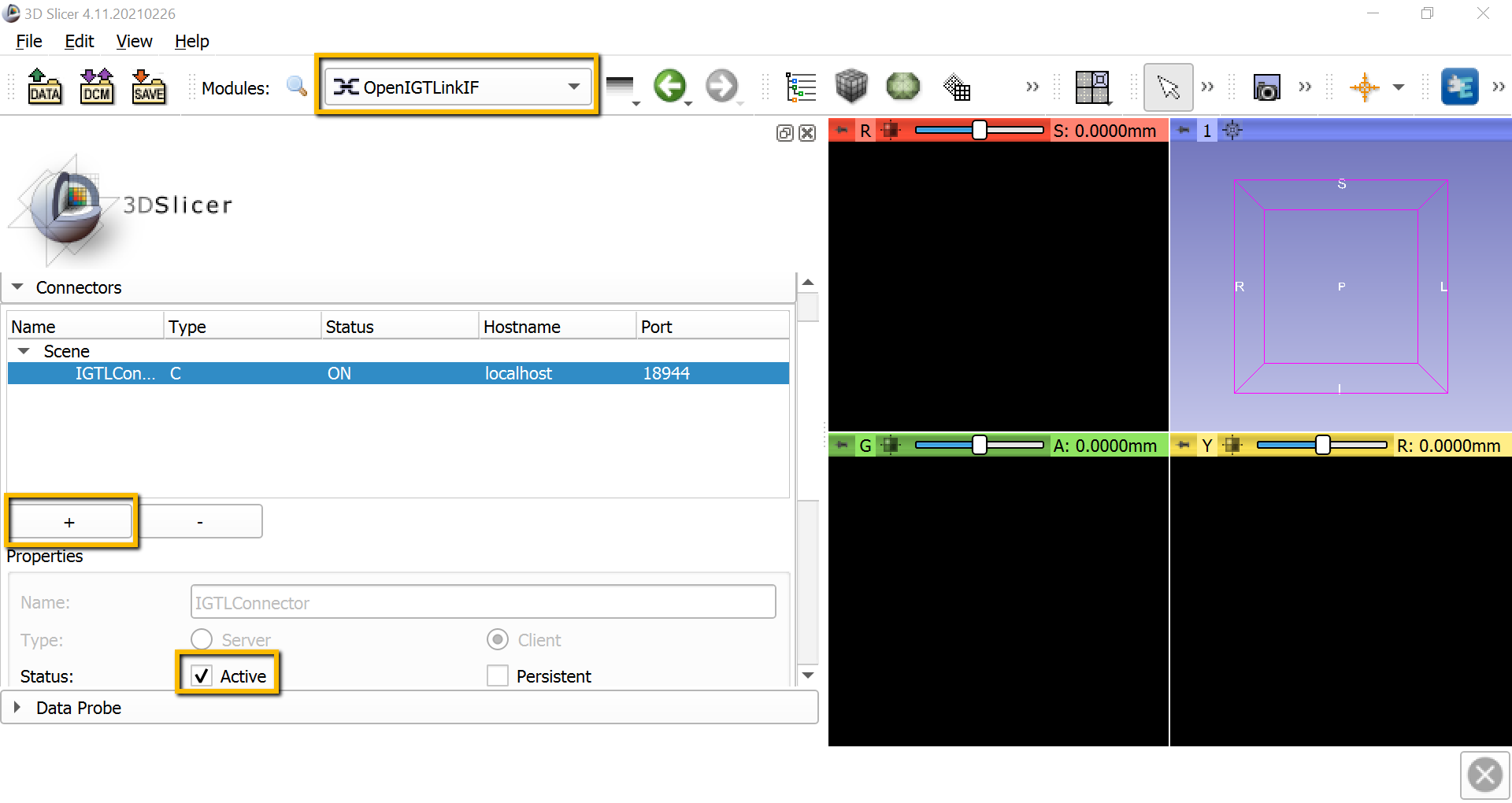The width and height of the screenshot is (1512, 803).
Task: Open the OpenIGTLinkIF modules dropdown
Action: point(458,87)
